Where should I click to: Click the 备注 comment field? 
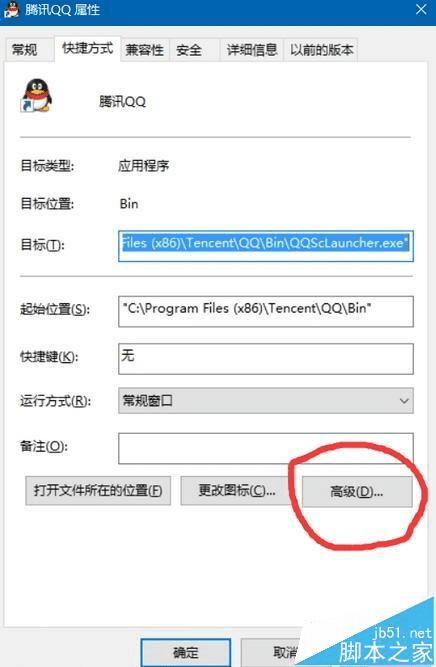point(266,448)
